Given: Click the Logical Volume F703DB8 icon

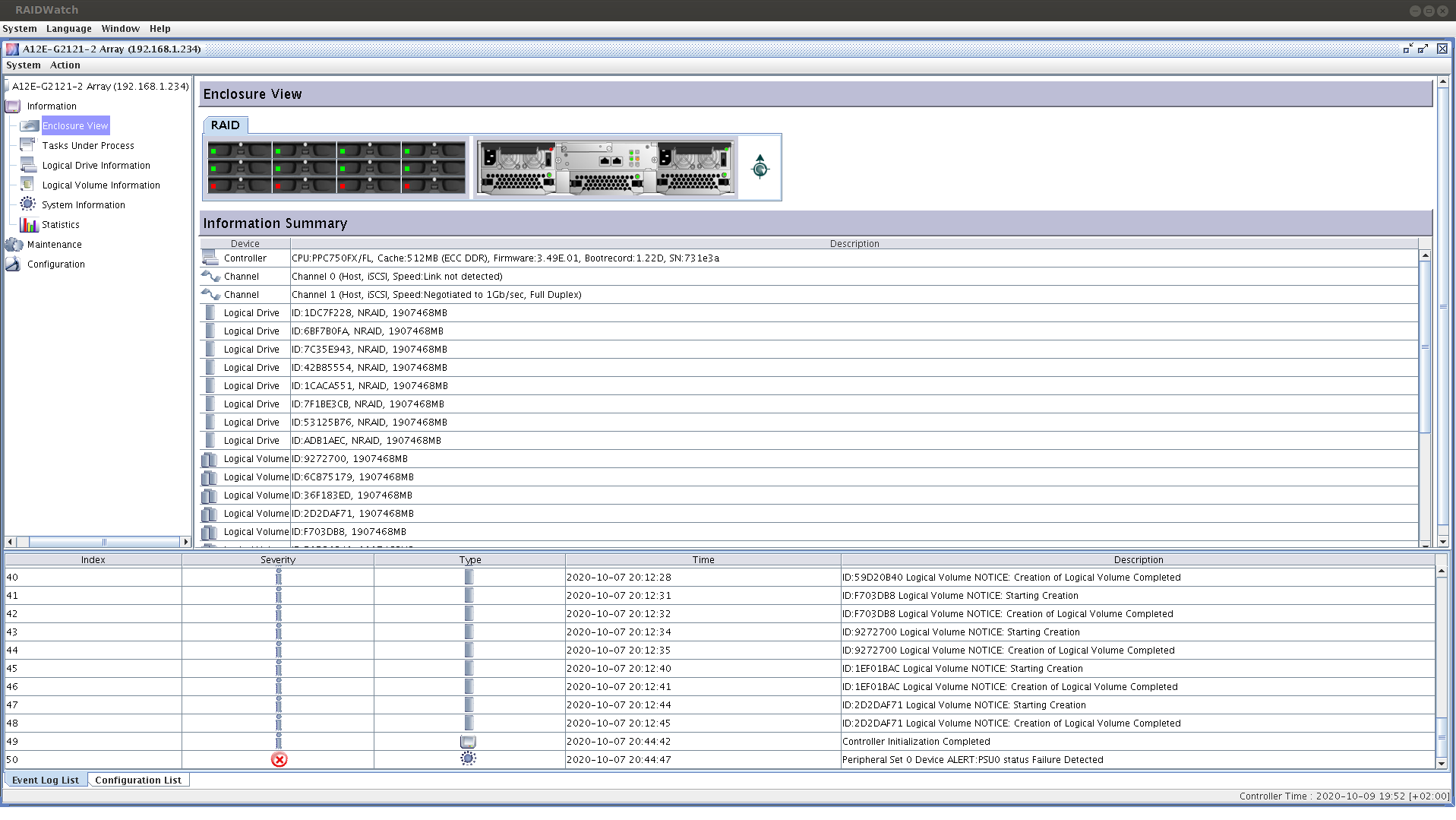Looking at the screenshot, I should (210, 532).
